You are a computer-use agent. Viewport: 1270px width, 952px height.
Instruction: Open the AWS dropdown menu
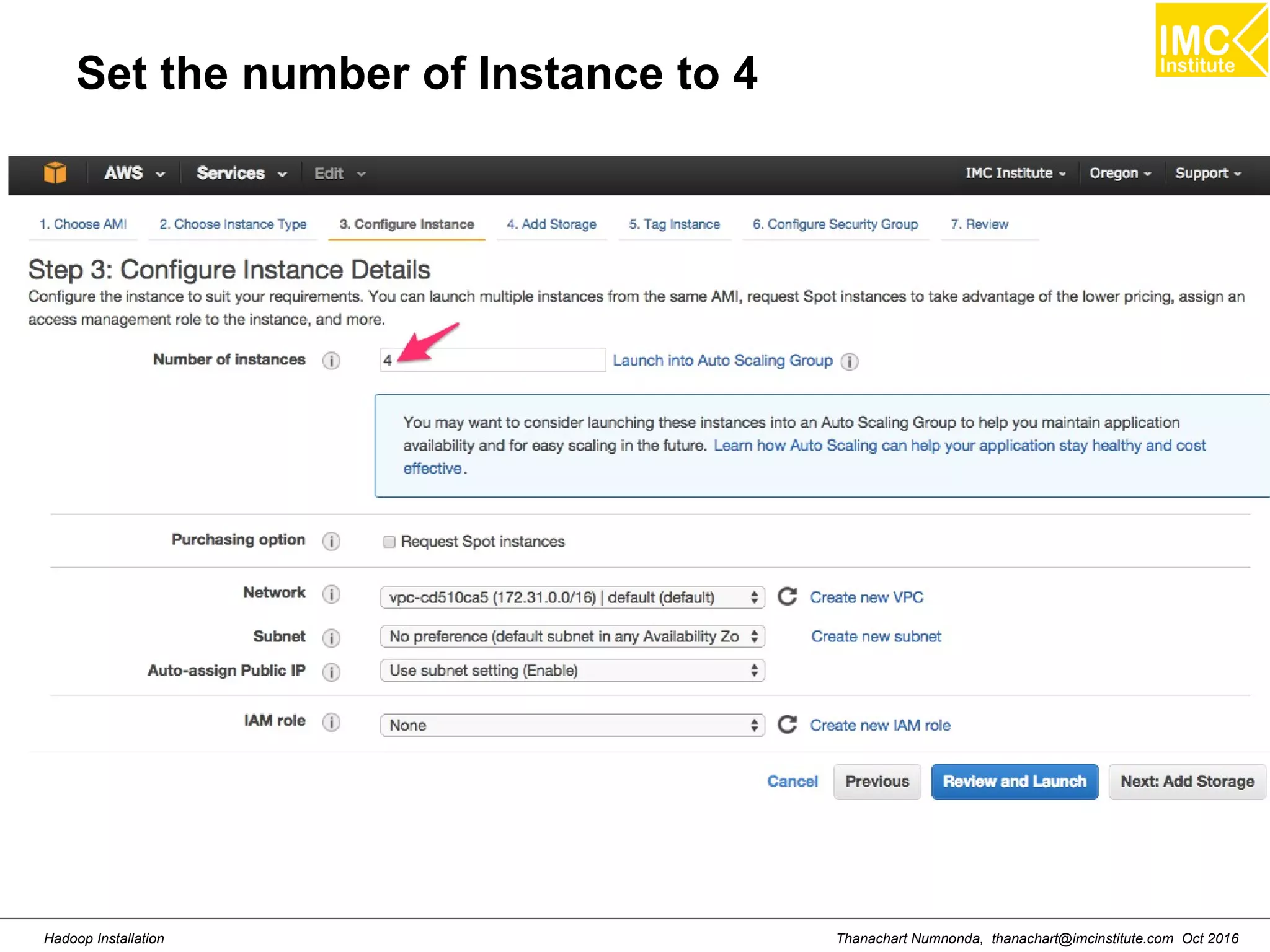[134, 173]
